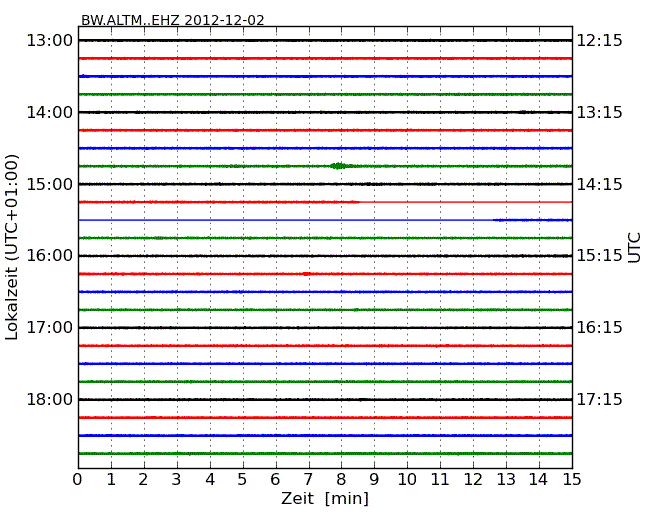Click the 12:15 UTC tick label
This screenshot has height=520, width=650.
coord(600,41)
